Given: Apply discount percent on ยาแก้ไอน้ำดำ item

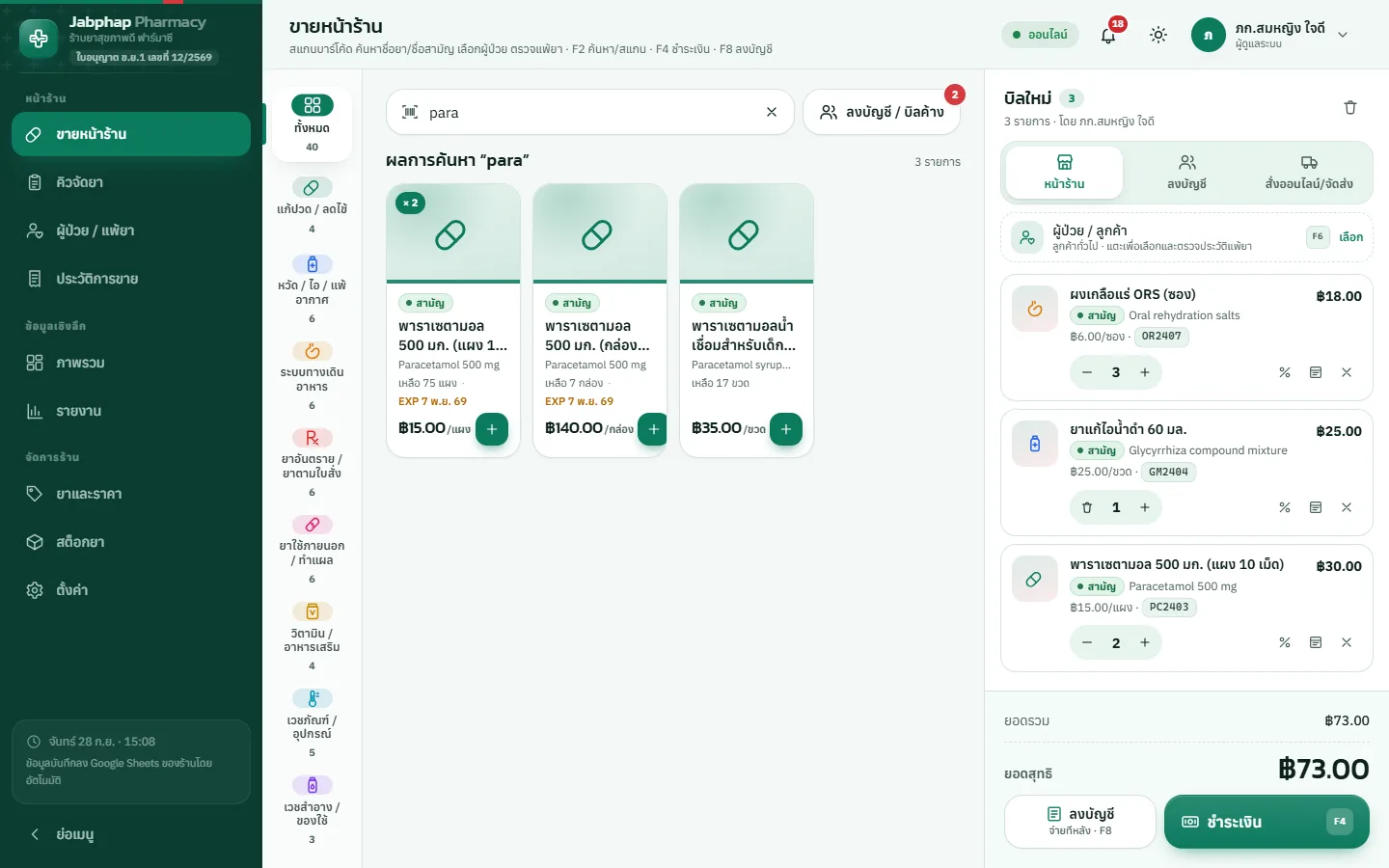Looking at the screenshot, I should pyautogui.click(x=1285, y=507).
